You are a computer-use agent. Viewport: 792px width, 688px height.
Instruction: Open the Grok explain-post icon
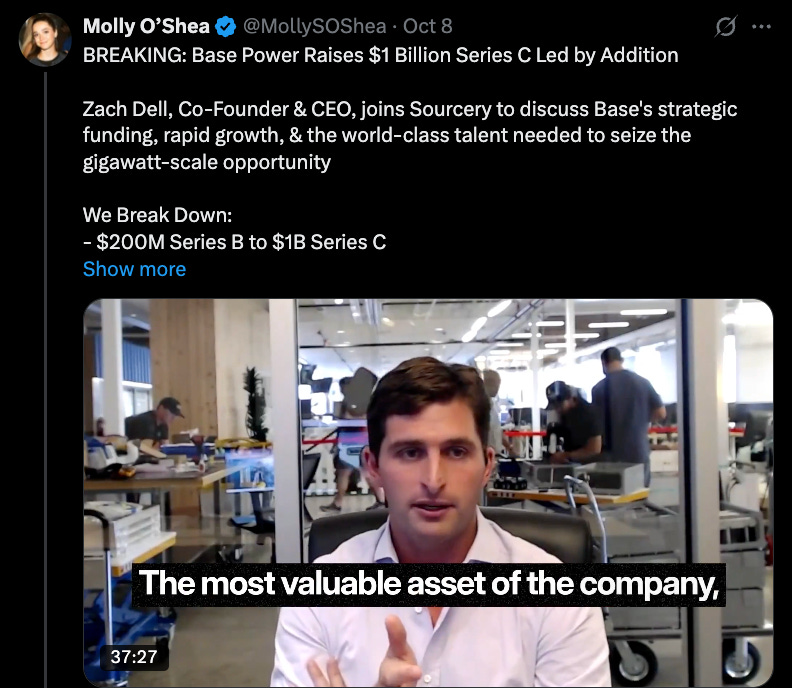pyautogui.click(x=725, y=26)
